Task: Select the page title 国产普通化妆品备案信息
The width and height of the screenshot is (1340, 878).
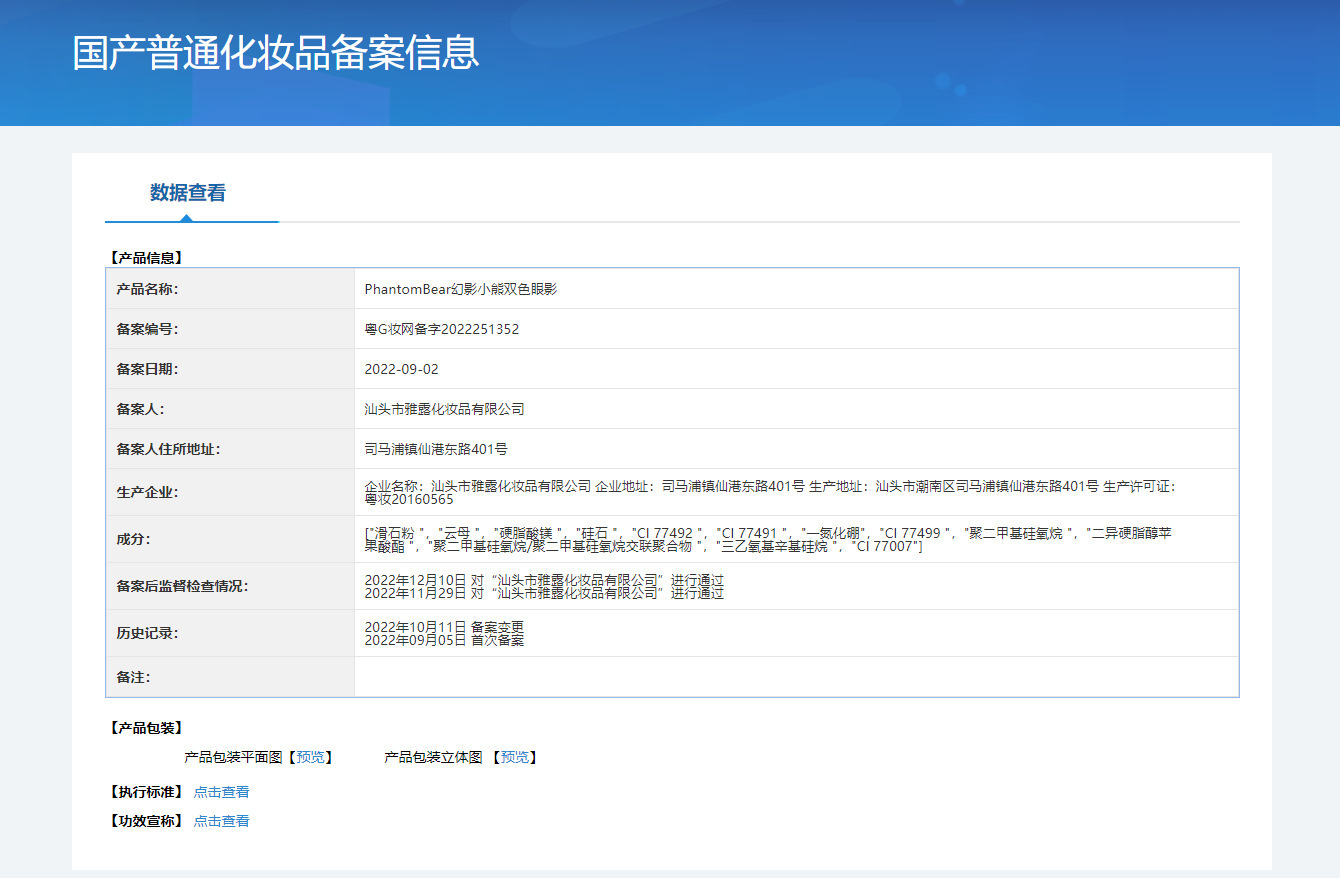Action: (x=276, y=53)
